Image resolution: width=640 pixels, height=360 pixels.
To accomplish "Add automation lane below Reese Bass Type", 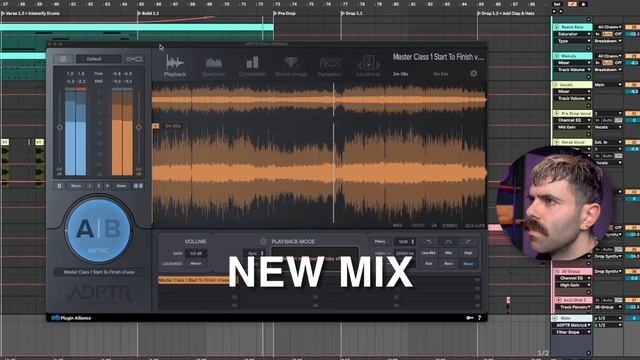I will (x=589, y=48).
